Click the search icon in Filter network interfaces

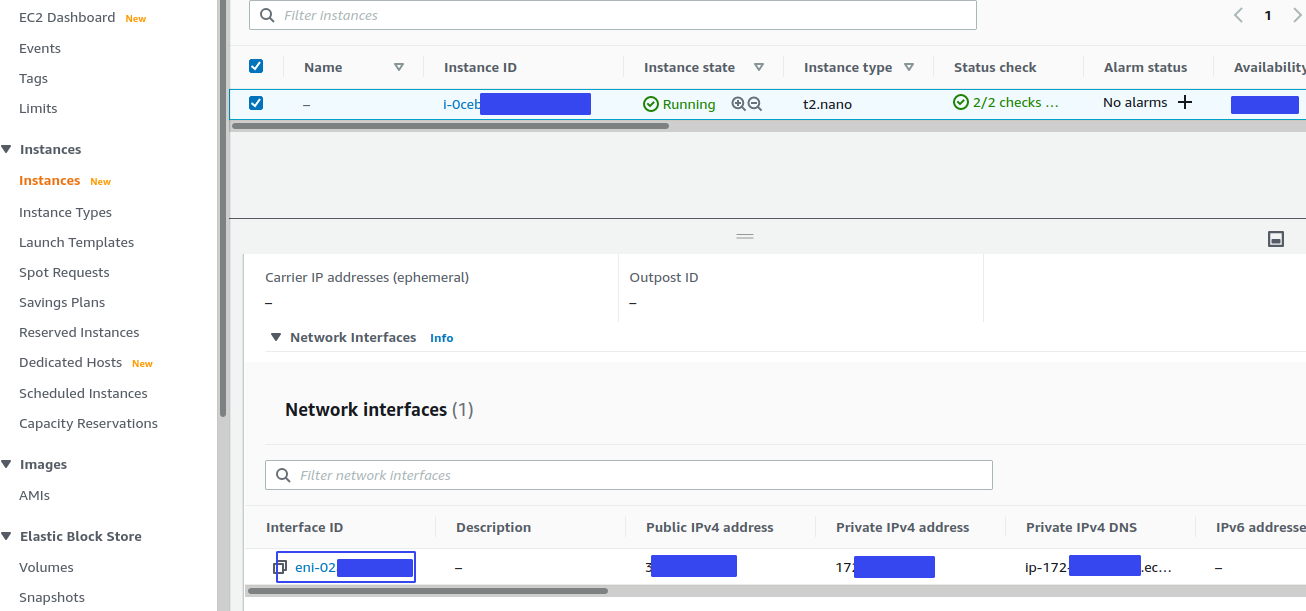(283, 475)
